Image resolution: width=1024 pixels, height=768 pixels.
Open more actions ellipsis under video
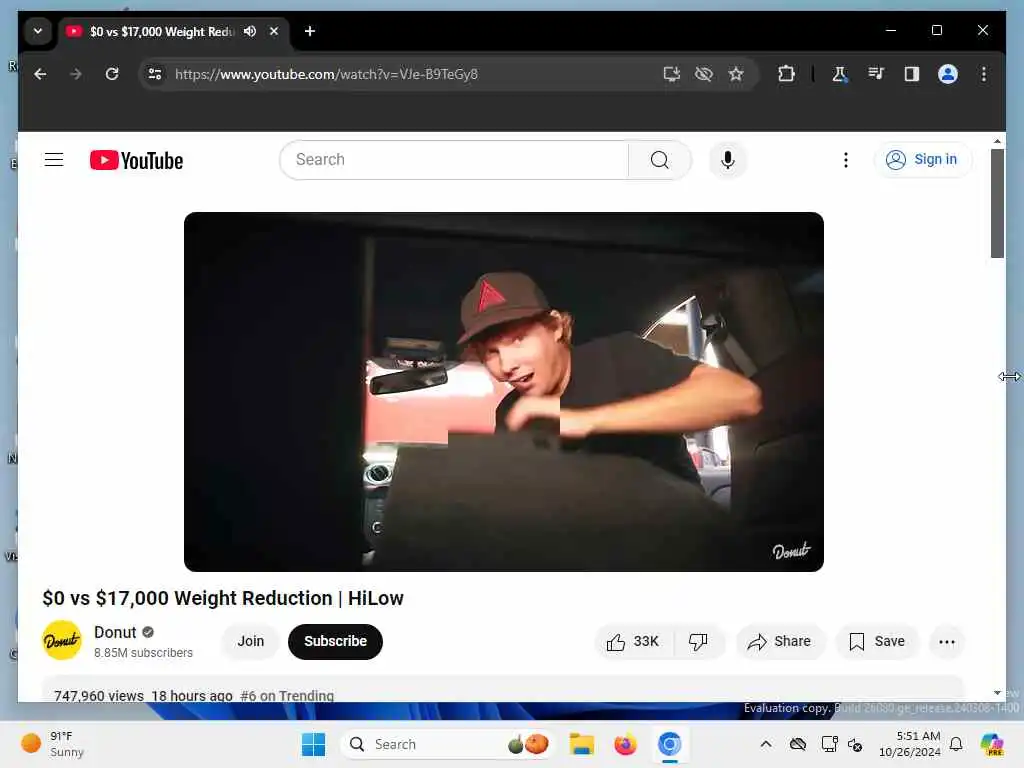tap(947, 642)
